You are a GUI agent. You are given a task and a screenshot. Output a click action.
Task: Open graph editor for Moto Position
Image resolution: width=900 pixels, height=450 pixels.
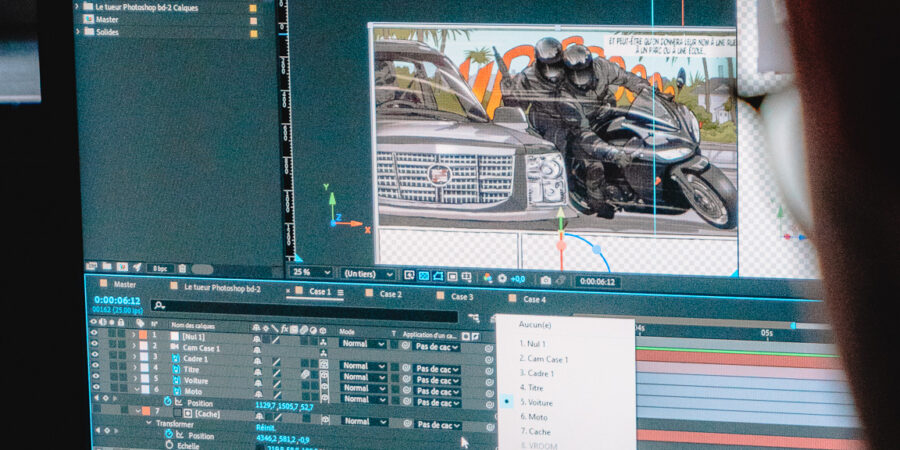179,402
